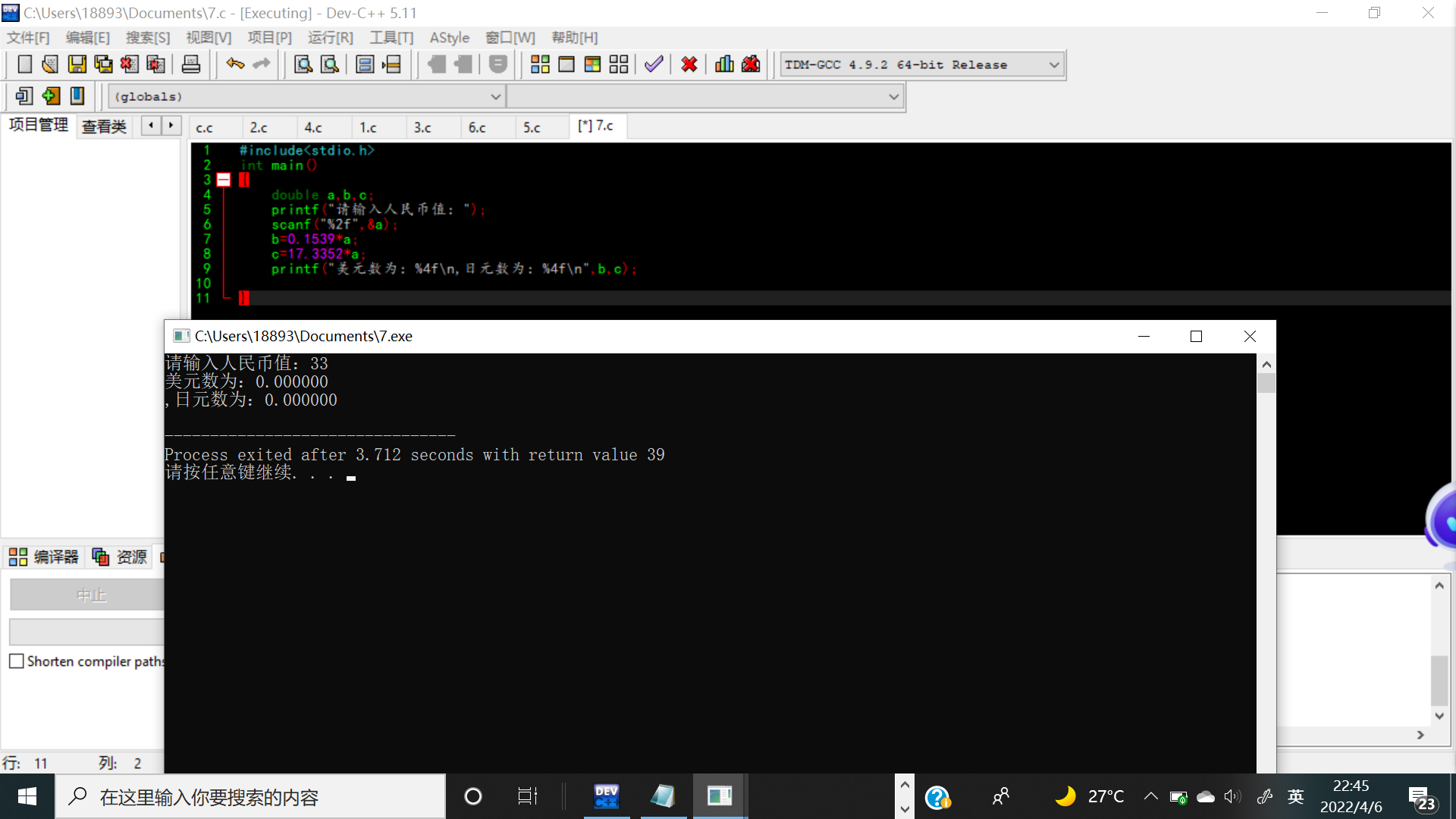1456x819 pixels.
Task: Switch to the 2.c file tab
Action: pos(259,127)
